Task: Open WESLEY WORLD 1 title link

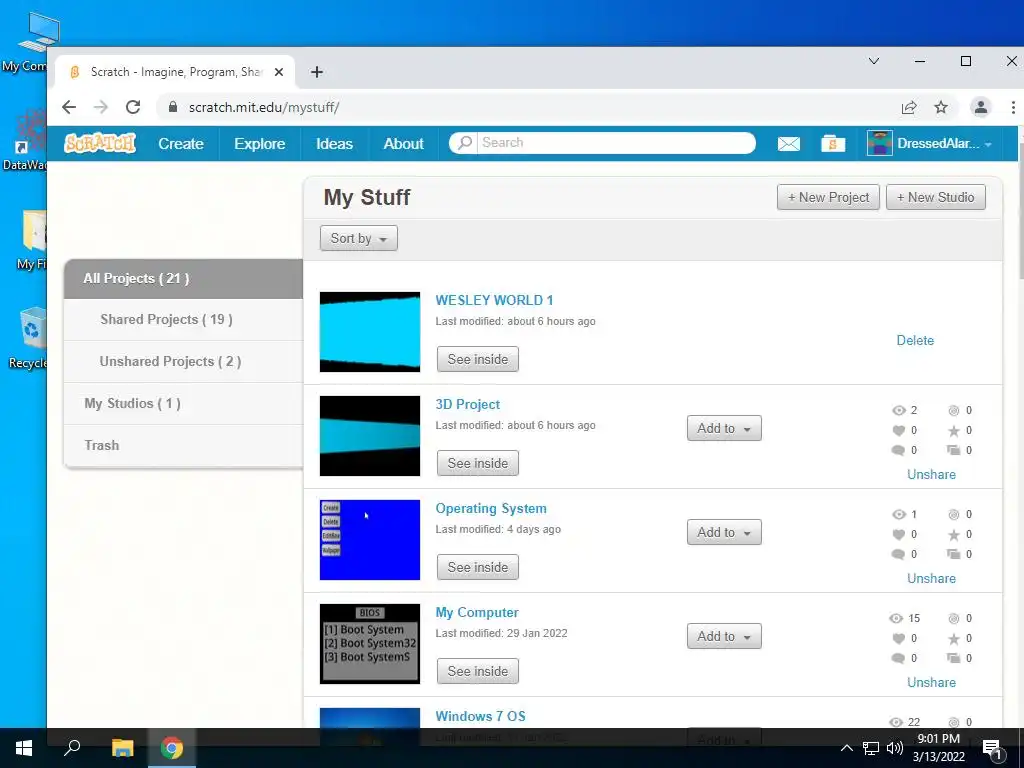Action: click(494, 300)
